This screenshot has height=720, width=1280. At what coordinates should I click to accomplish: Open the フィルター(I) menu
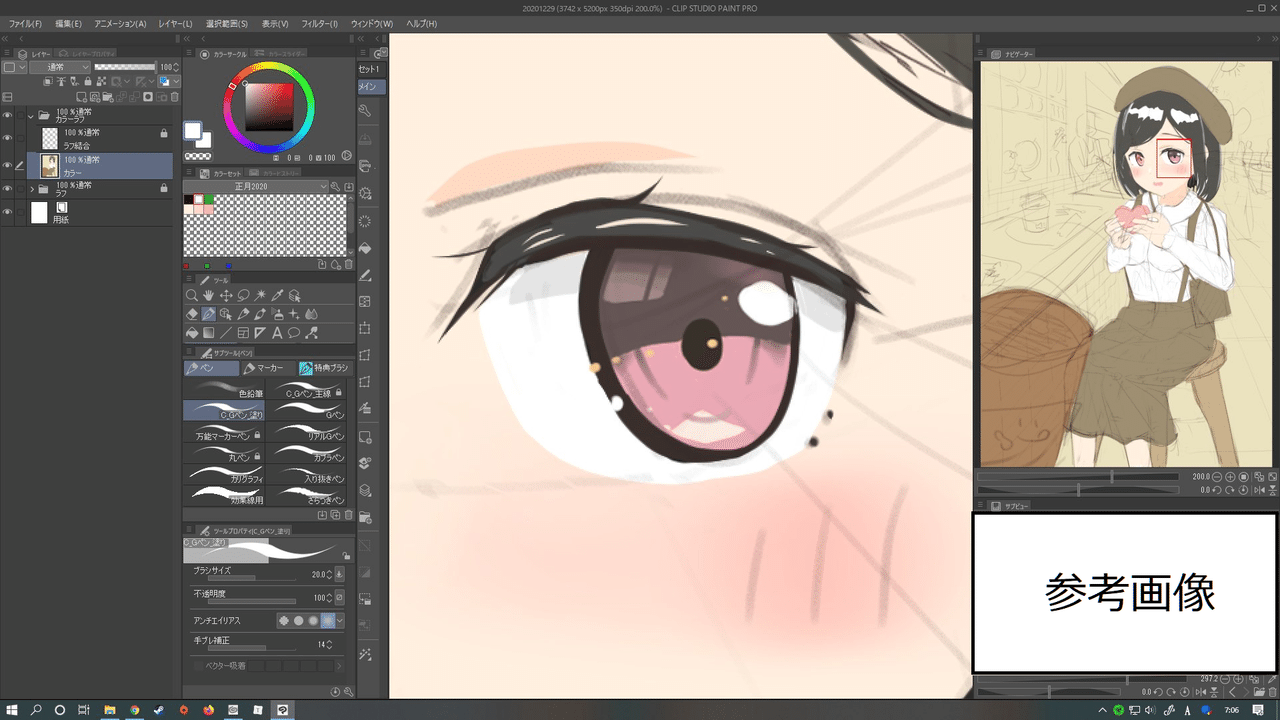coord(319,23)
